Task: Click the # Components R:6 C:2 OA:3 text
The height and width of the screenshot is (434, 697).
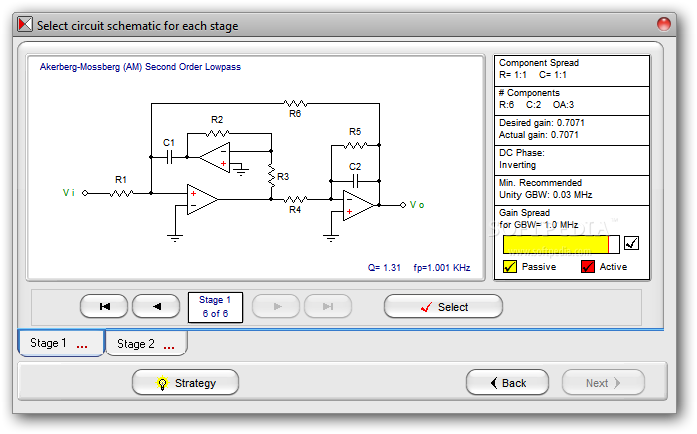Action: [x=536, y=99]
